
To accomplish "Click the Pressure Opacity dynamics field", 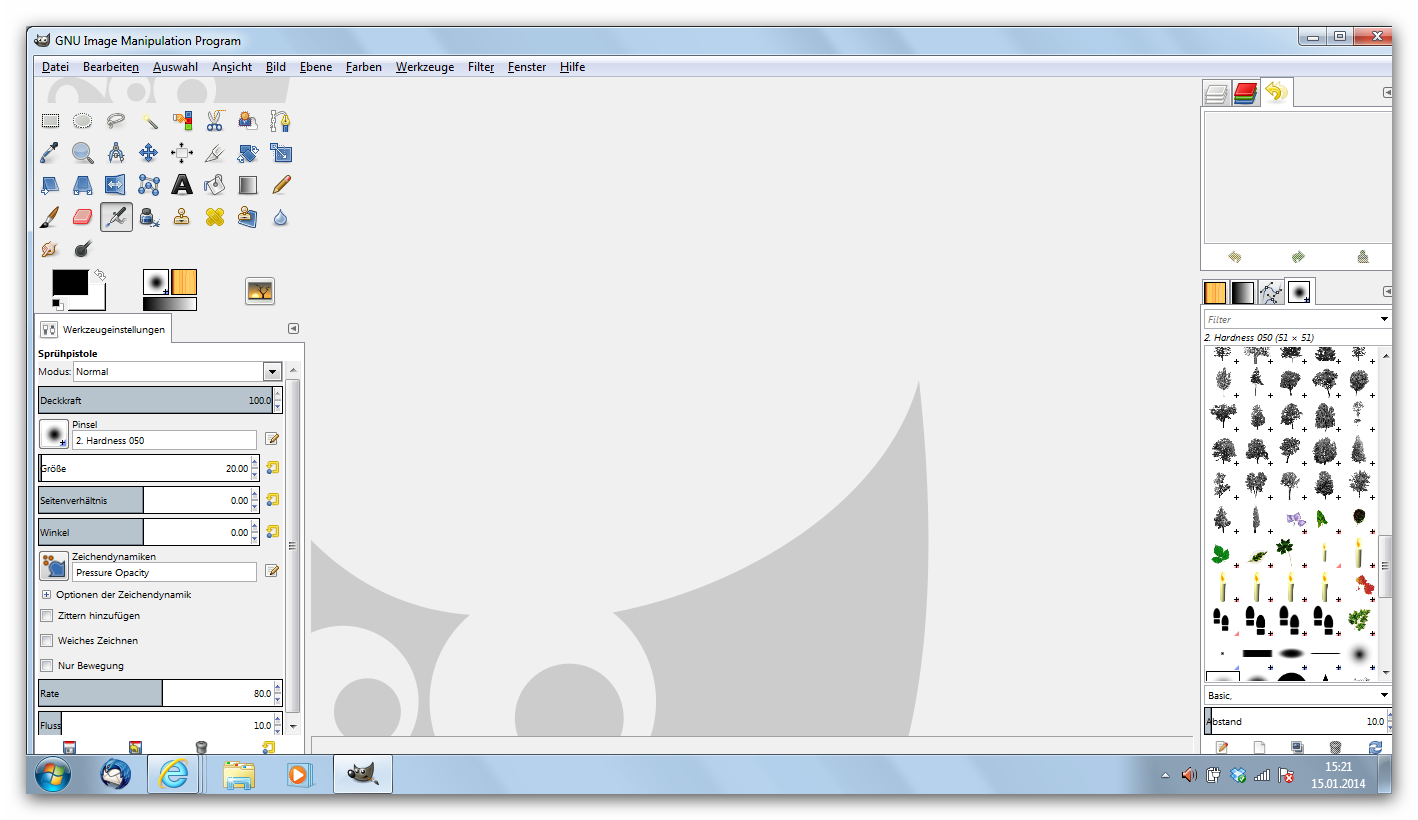I will [x=165, y=573].
